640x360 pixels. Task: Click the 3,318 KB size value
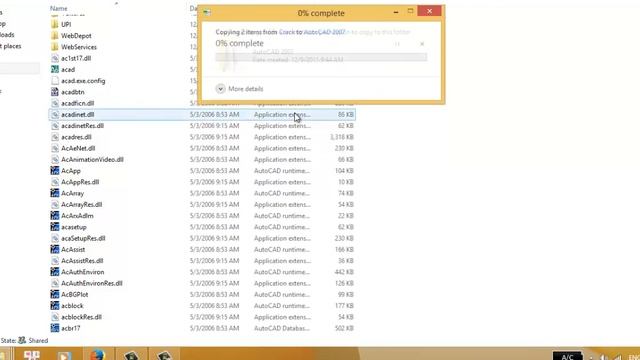coord(342,137)
